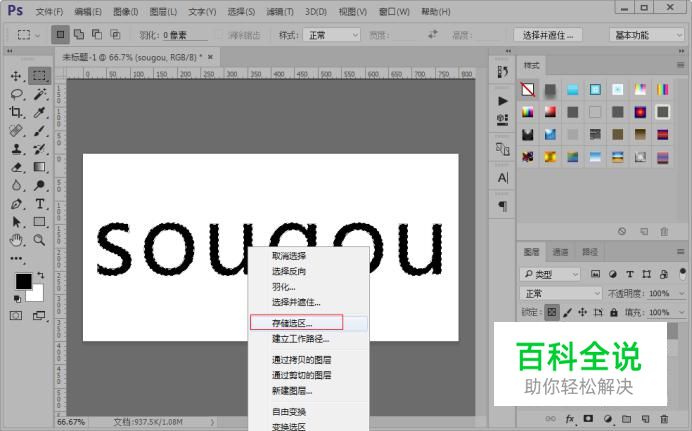Toggle Quick Mask mode
Viewport: 692px width, 431px height.
(16, 315)
